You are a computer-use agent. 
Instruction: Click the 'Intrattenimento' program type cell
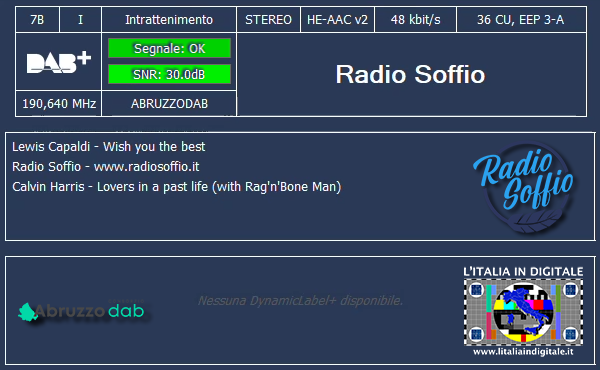(169, 20)
